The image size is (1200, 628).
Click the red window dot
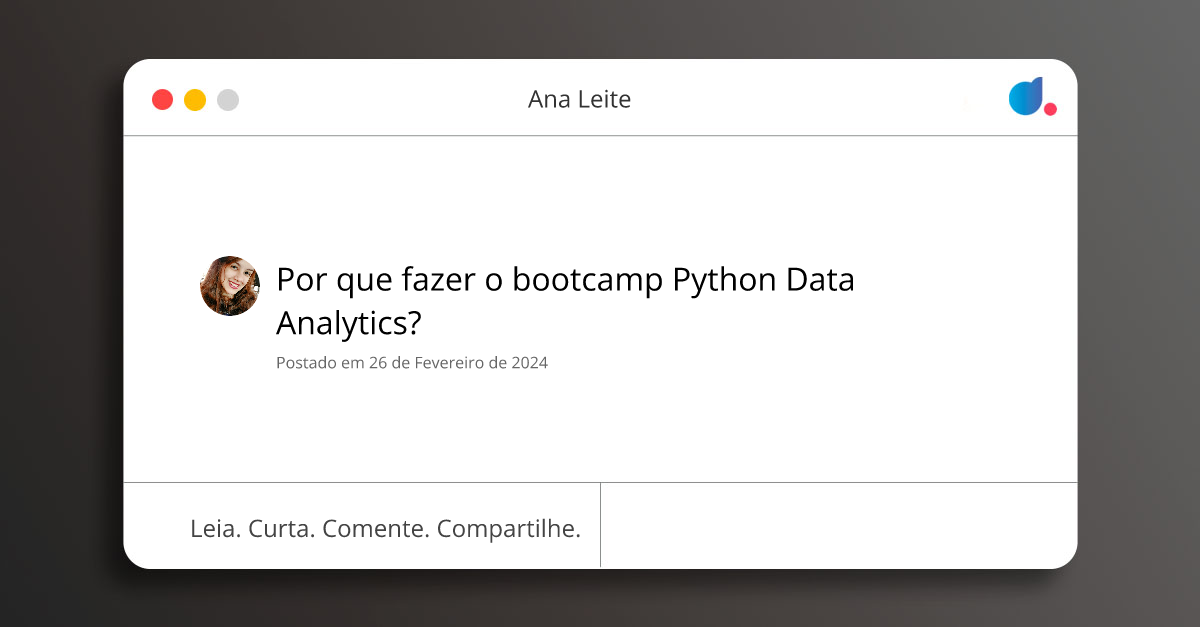[162, 100]
